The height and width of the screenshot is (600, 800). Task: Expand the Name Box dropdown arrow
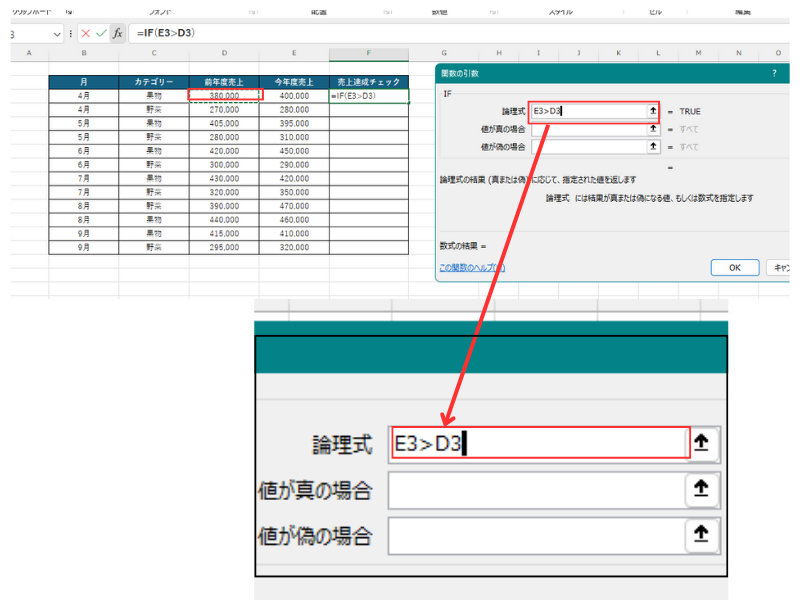click(56, 34)
